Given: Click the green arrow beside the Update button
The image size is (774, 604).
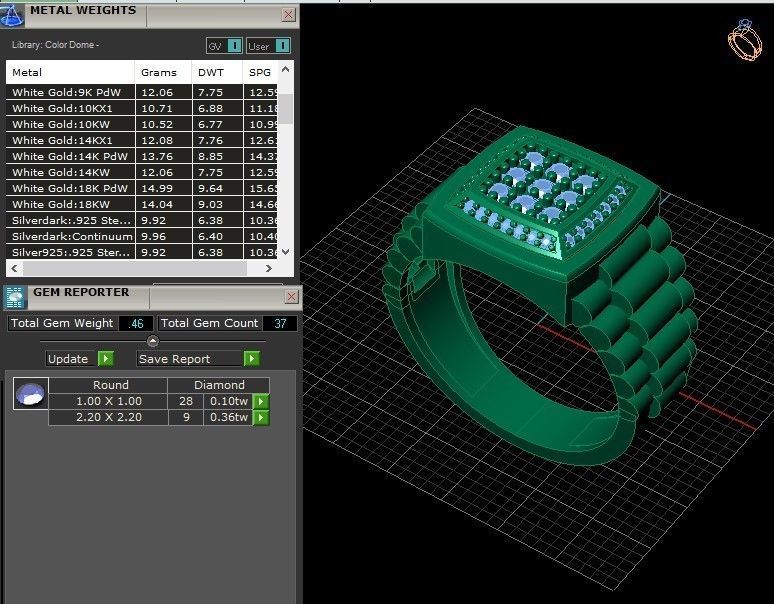Looking at the screenshot, I should coord(106,358).
